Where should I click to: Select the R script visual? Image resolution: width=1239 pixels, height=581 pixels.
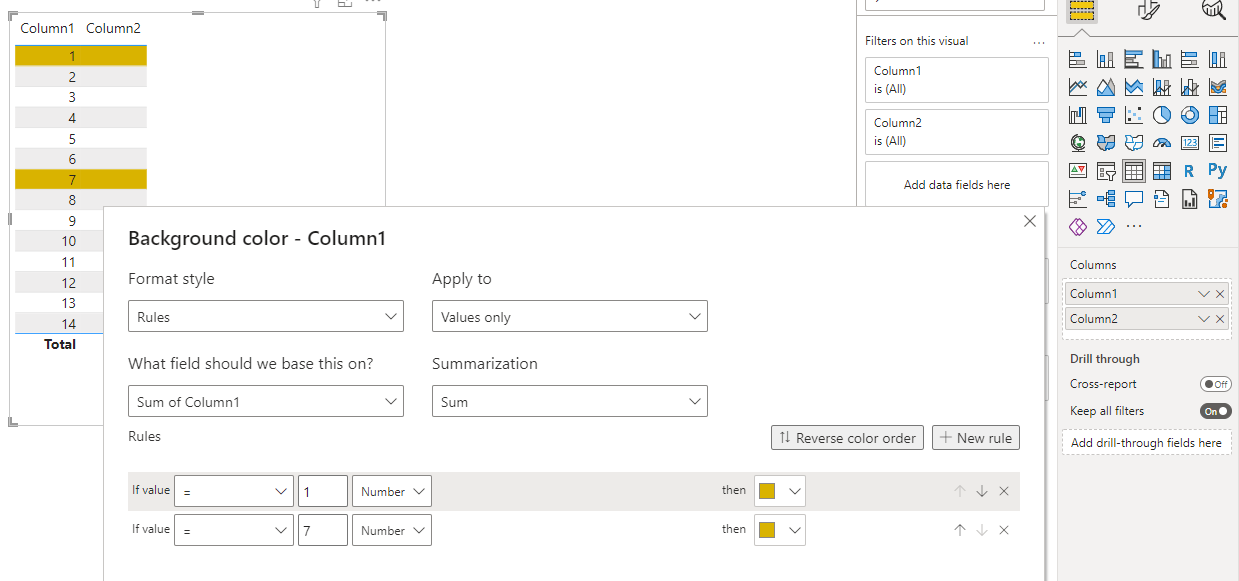click(1189, 171)
